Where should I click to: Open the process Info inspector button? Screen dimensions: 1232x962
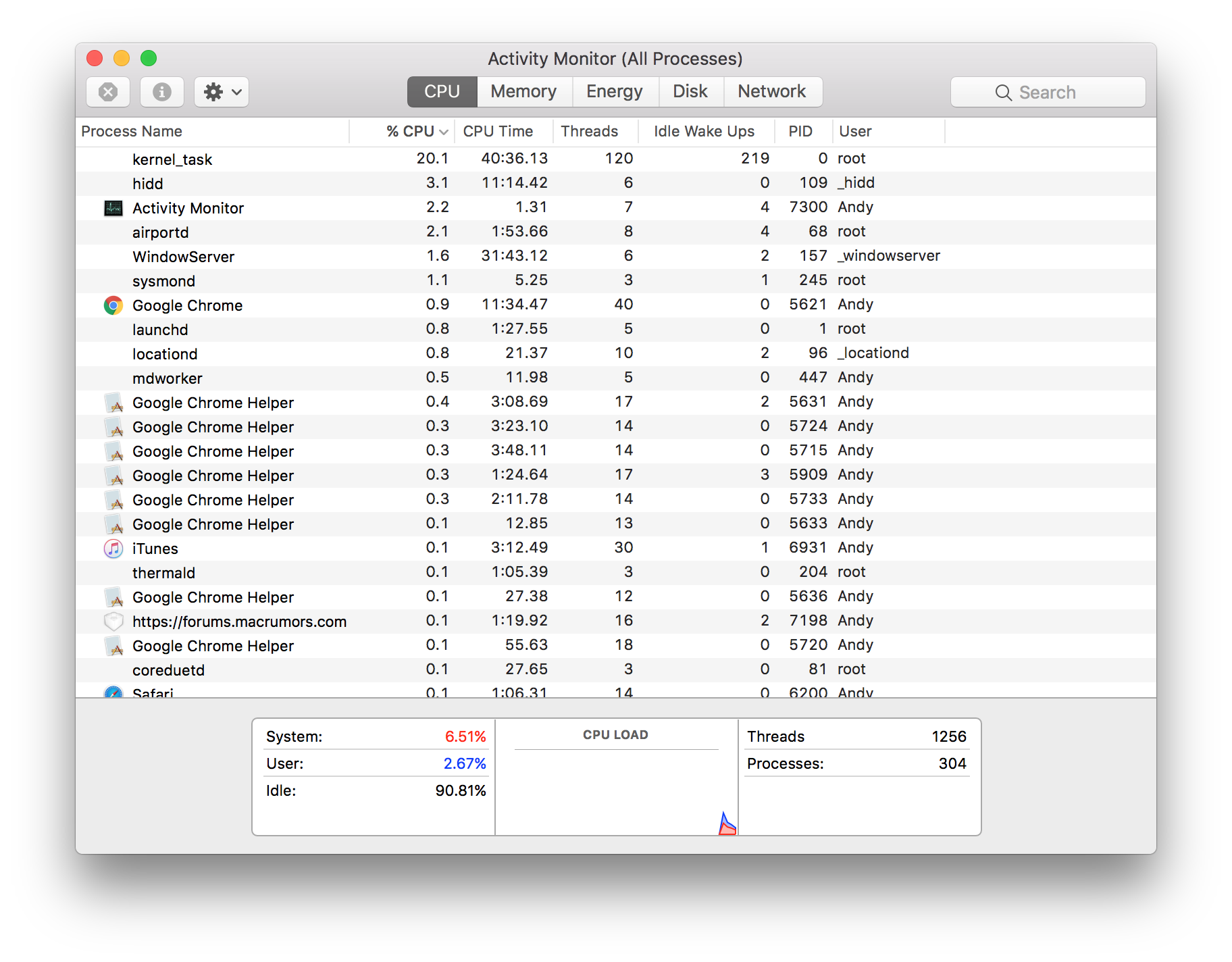(162, 92)
